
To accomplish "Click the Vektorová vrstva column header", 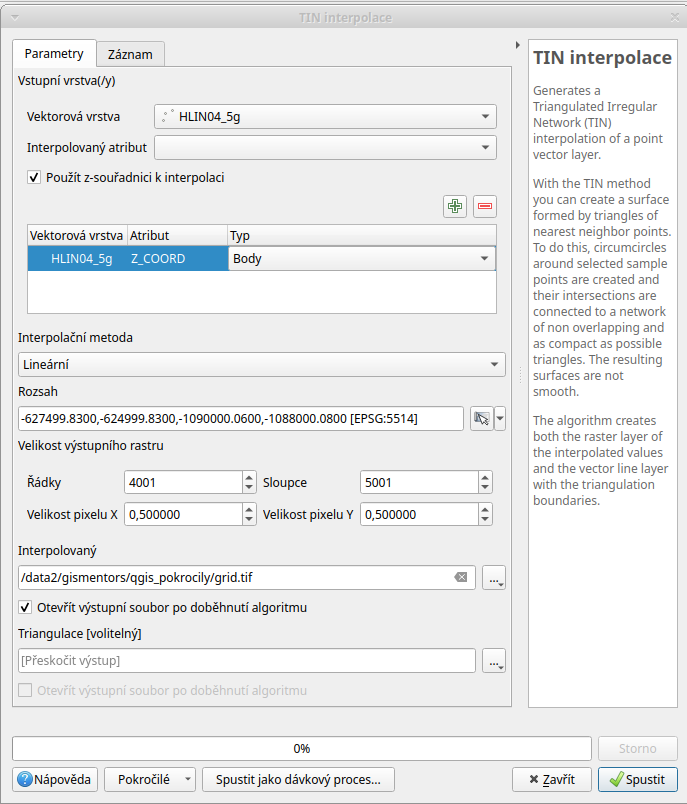I will tap(76, 235).
